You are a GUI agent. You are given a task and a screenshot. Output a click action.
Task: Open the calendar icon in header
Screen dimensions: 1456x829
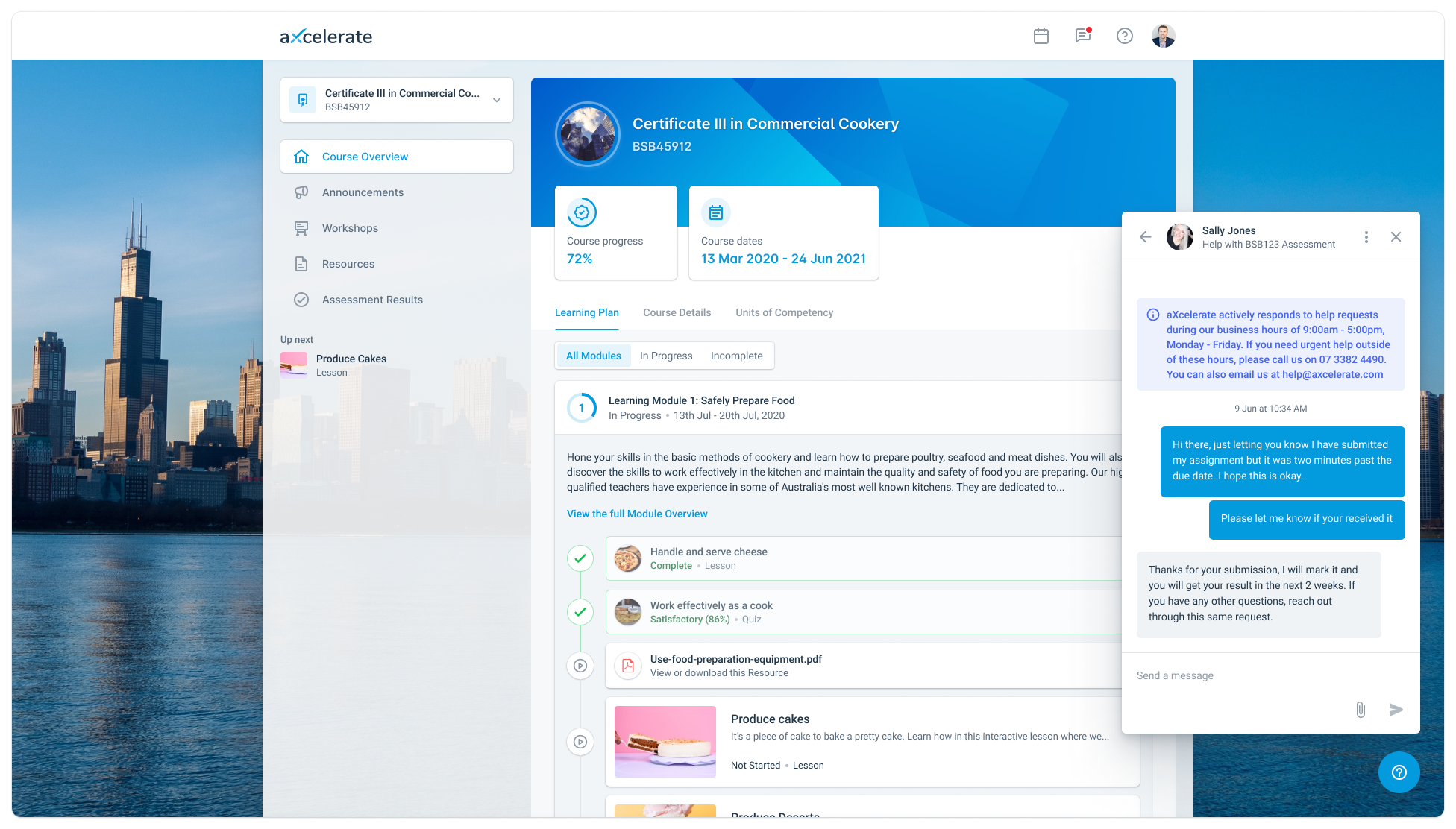coord(1041,36)
